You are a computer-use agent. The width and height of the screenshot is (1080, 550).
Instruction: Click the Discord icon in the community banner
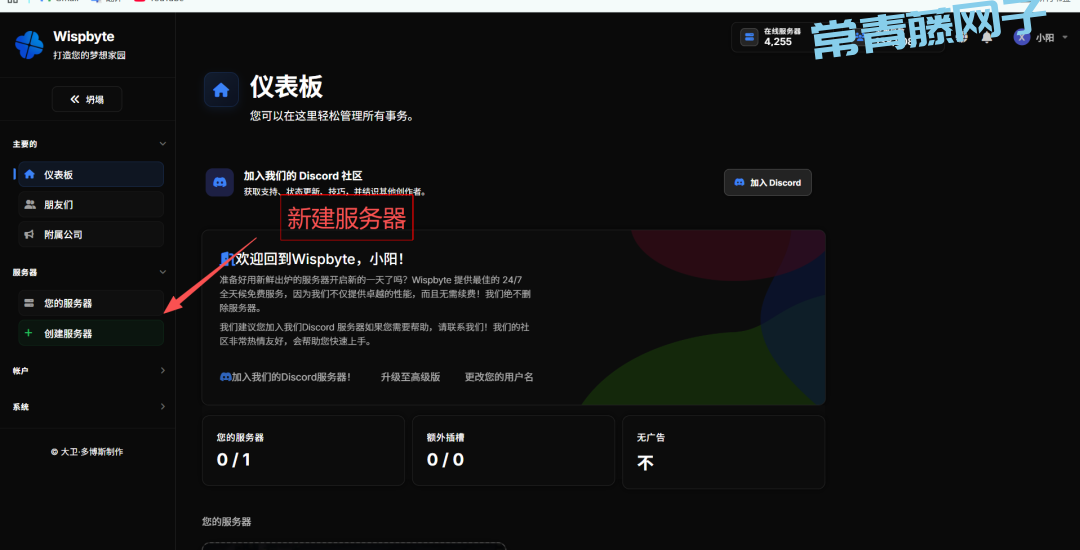point(220,182)
